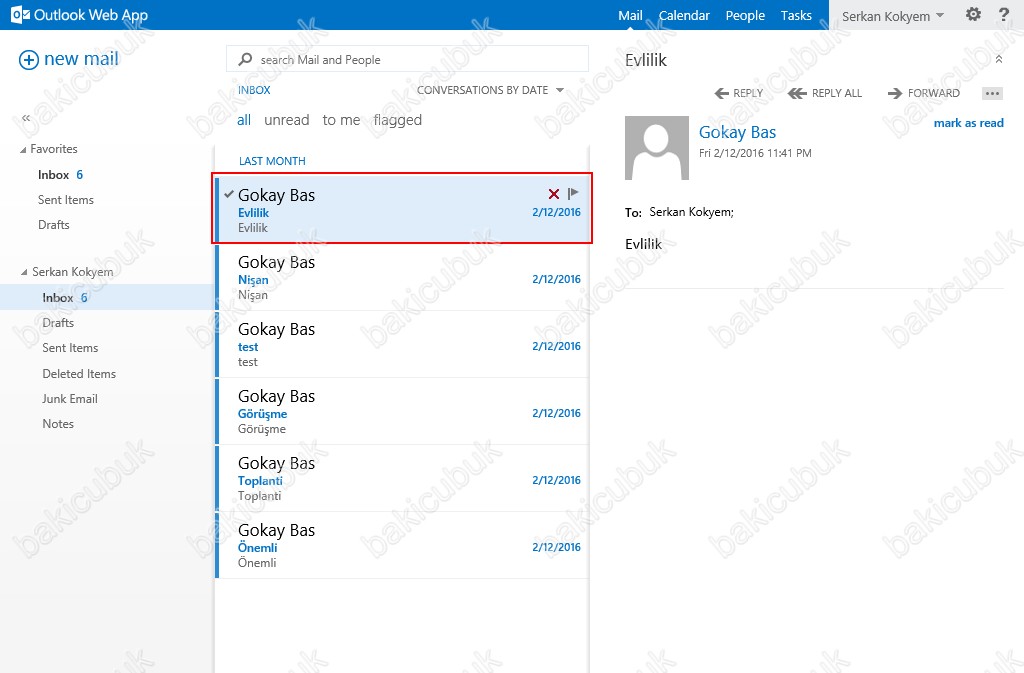Flag the Evlilik message

pyautogui.click(x=573, y=193)
